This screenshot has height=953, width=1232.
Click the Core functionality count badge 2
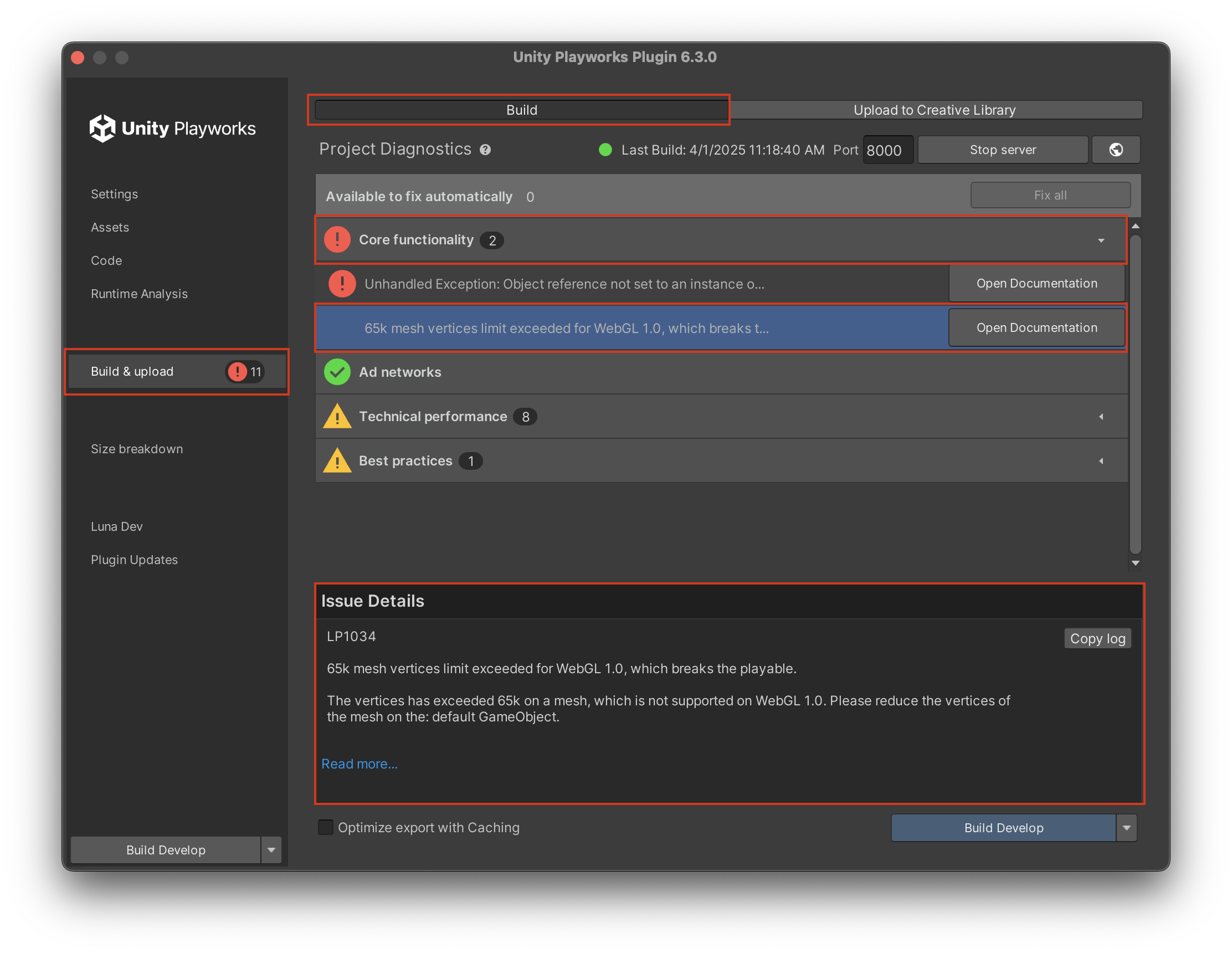pos(492,240)
